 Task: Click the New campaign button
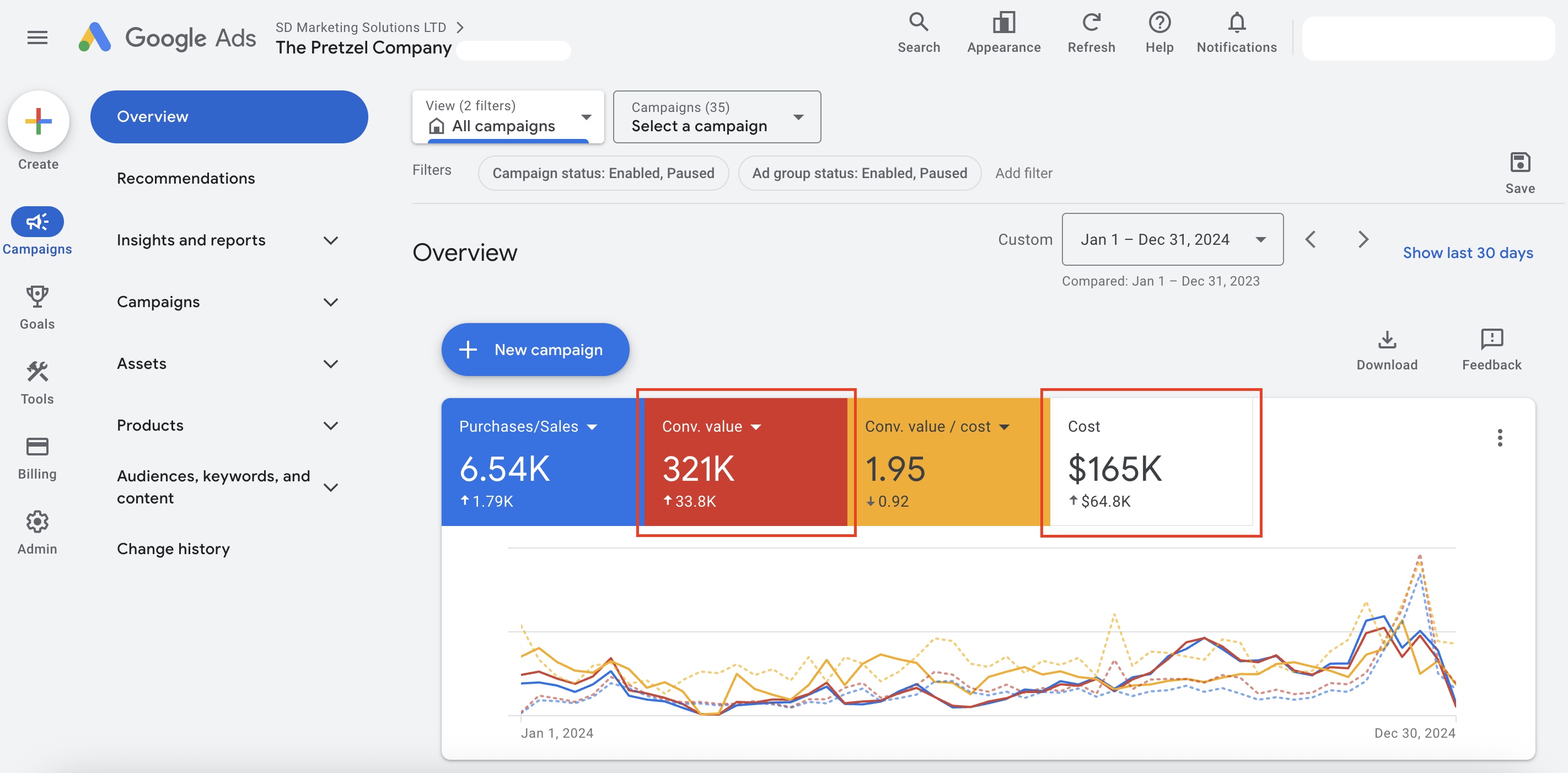[535, 350]
